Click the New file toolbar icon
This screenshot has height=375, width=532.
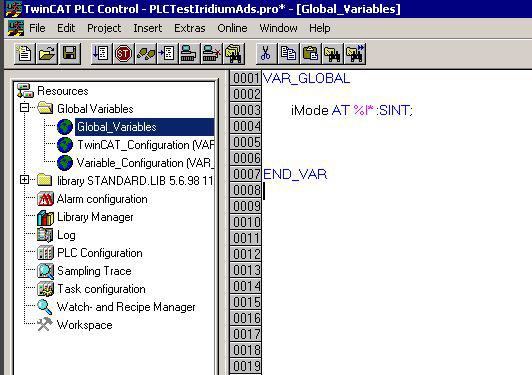25,53
